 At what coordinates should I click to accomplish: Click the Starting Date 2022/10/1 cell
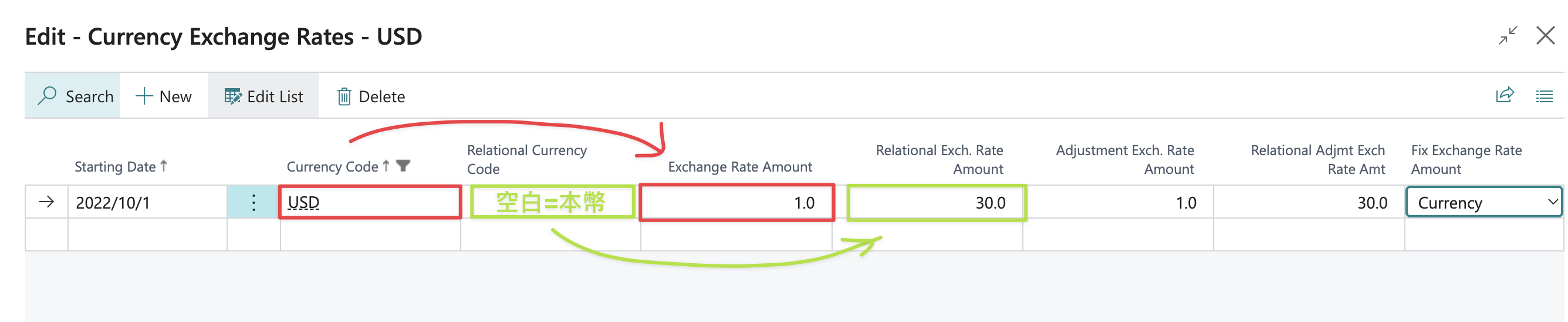point(147,203)
